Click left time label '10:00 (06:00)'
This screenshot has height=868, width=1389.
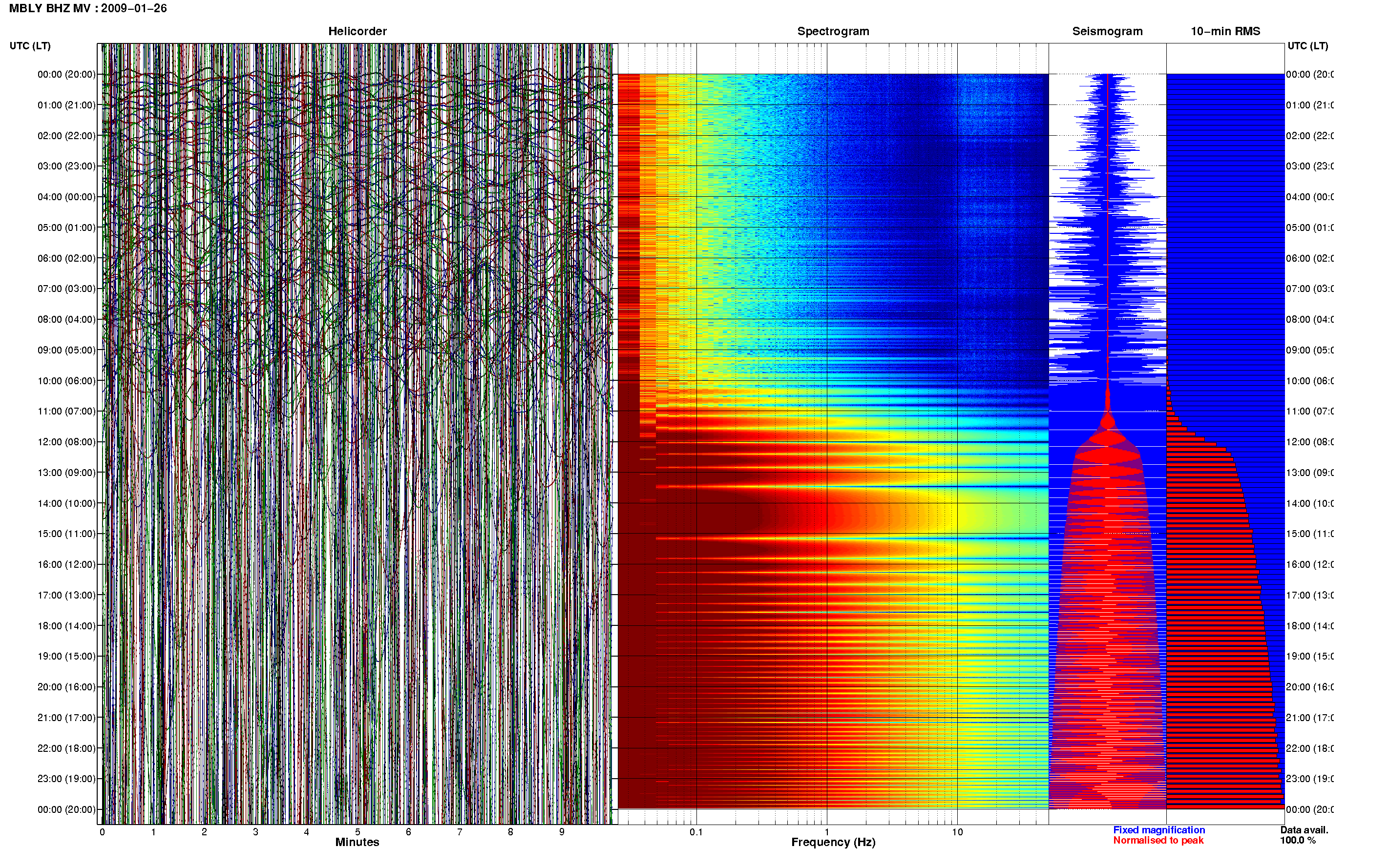pyautogui.click(x=66, y=381)
